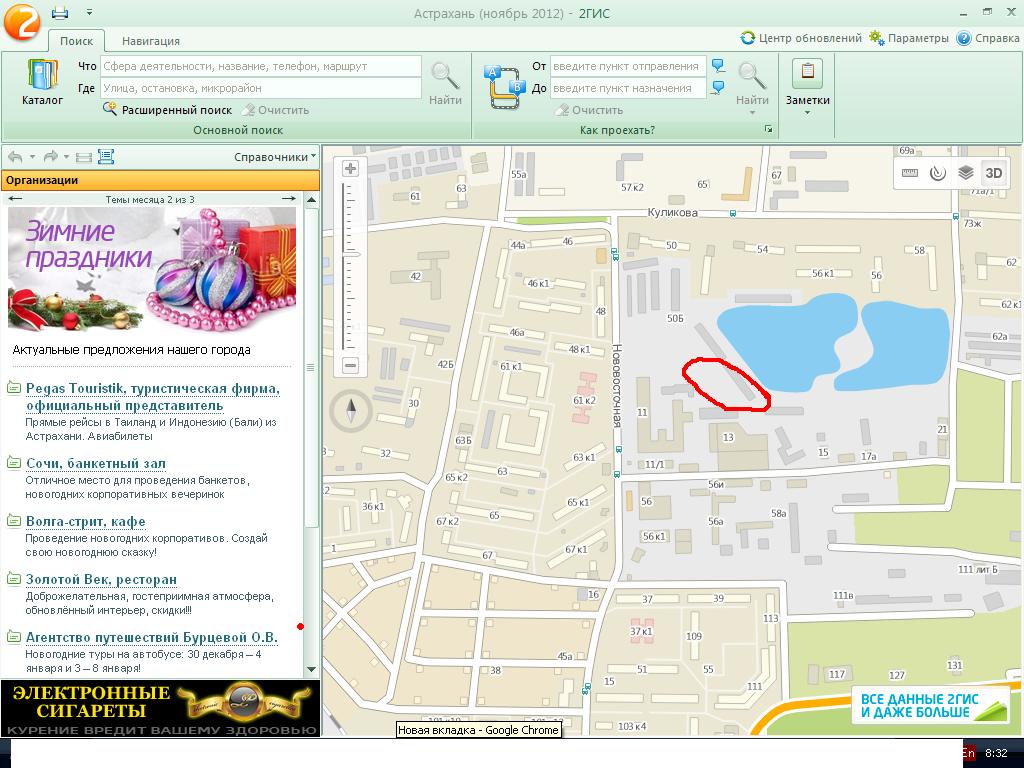Click Очистить in Как проехать group

(590, 110)
